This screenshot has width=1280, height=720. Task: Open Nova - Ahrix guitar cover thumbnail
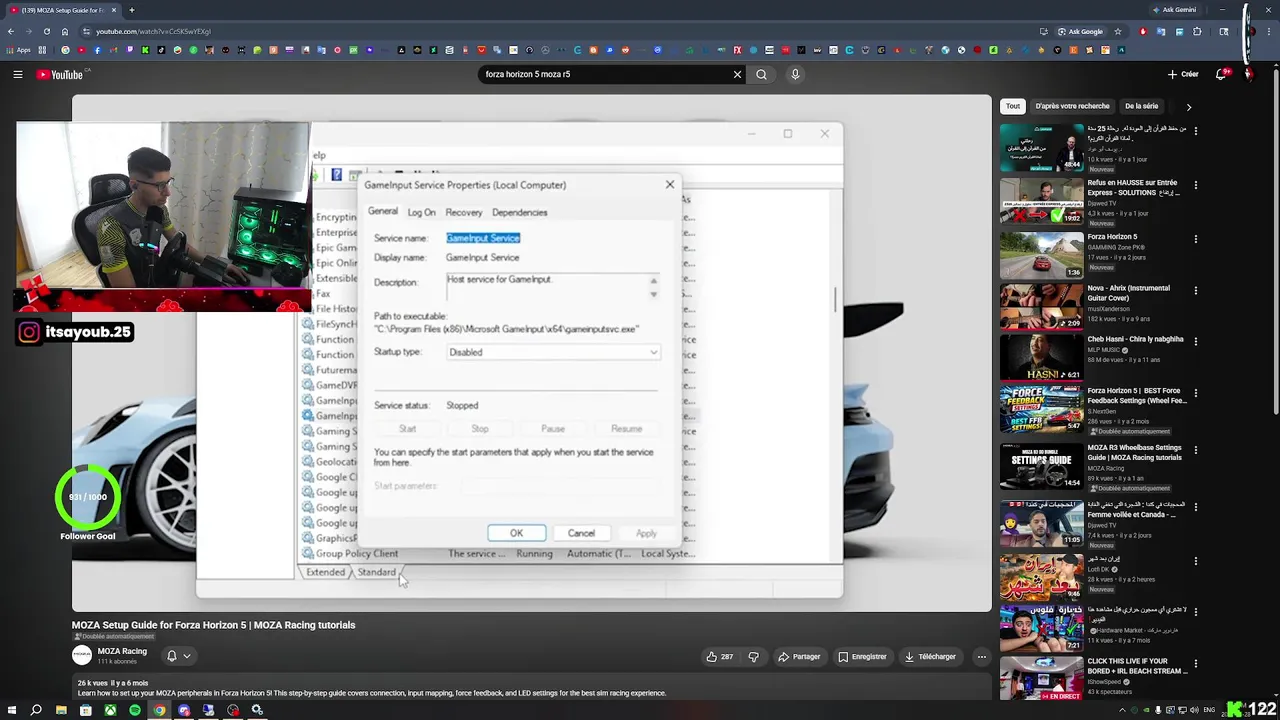pyautogui.click(x=1041, y=307)
